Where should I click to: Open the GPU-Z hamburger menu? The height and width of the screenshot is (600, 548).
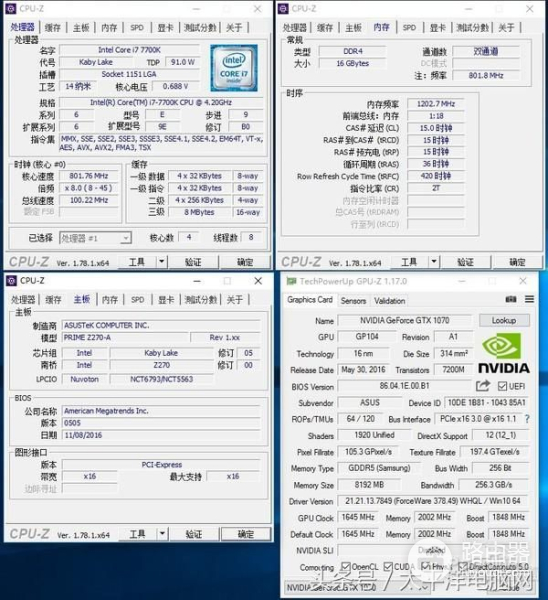pos(529,299)
